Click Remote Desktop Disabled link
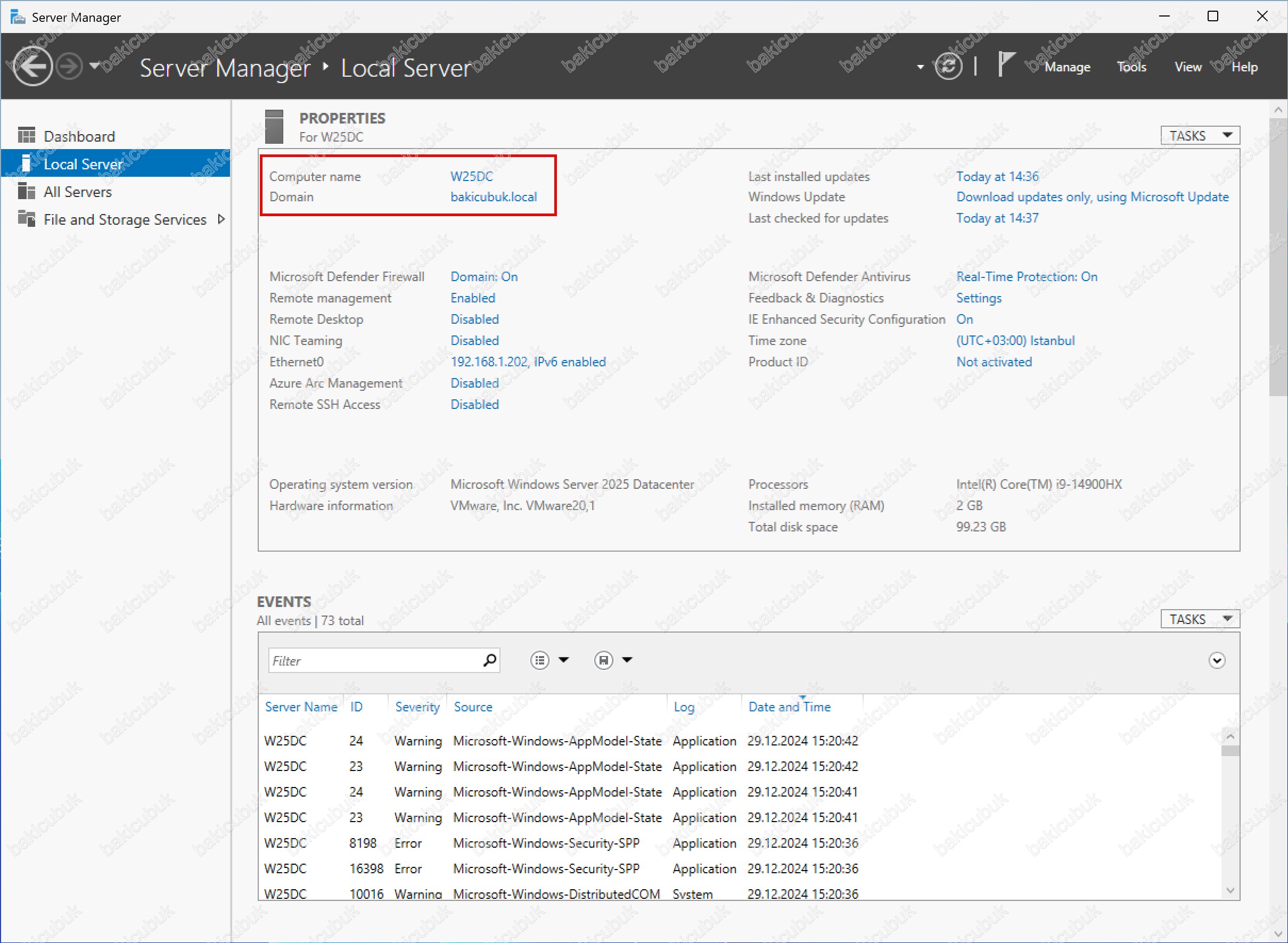 (474, 319)
